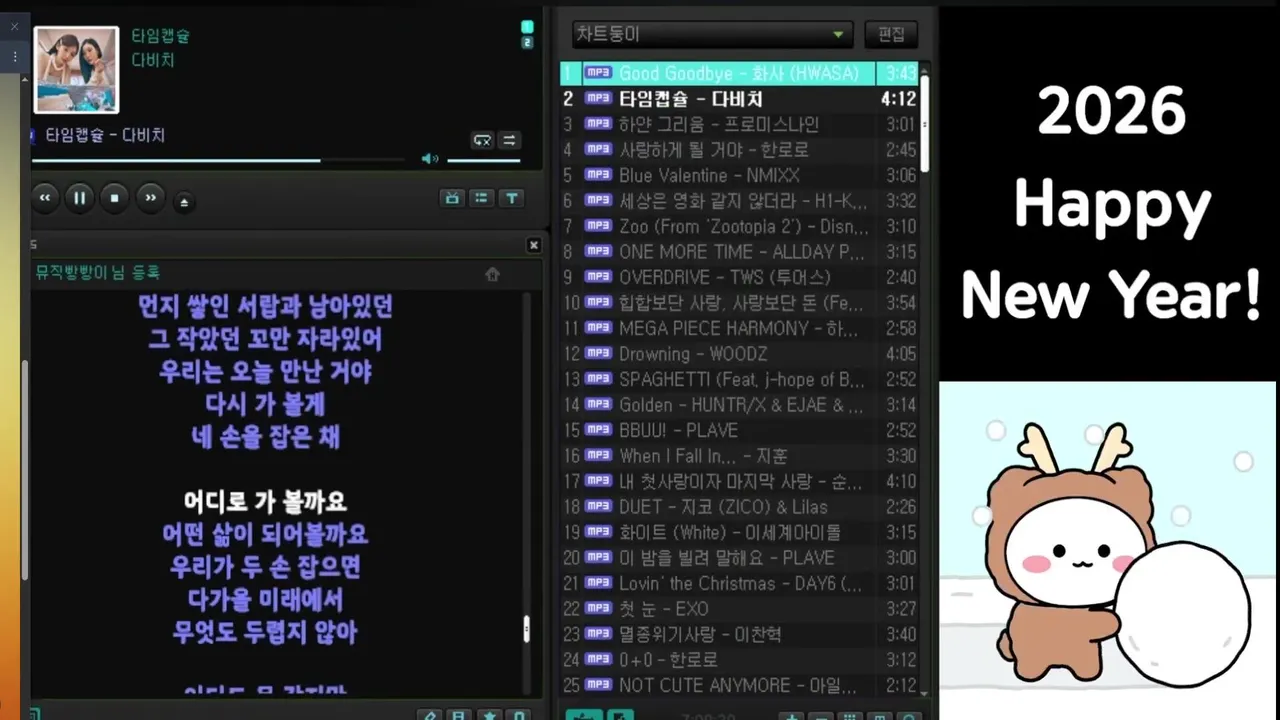Select OVERDRIVE - TWS track
Screen dimensions: 1280x720
tap(739, 277)
